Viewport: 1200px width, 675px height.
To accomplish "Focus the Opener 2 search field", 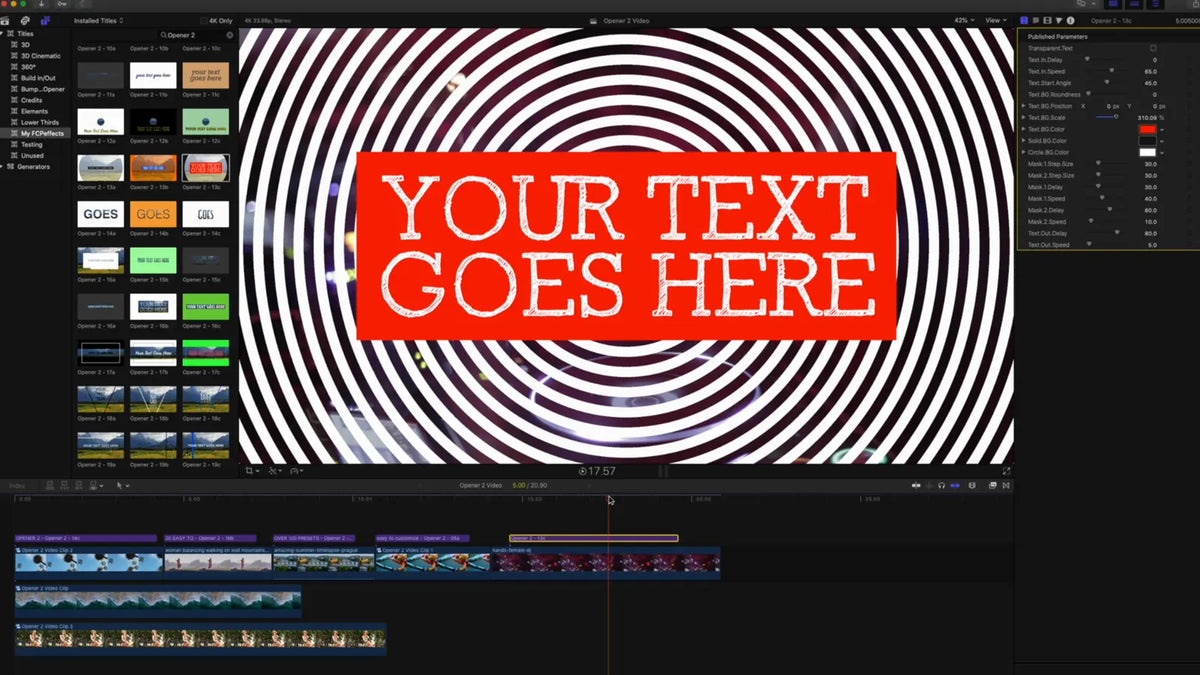I will 195,35.
